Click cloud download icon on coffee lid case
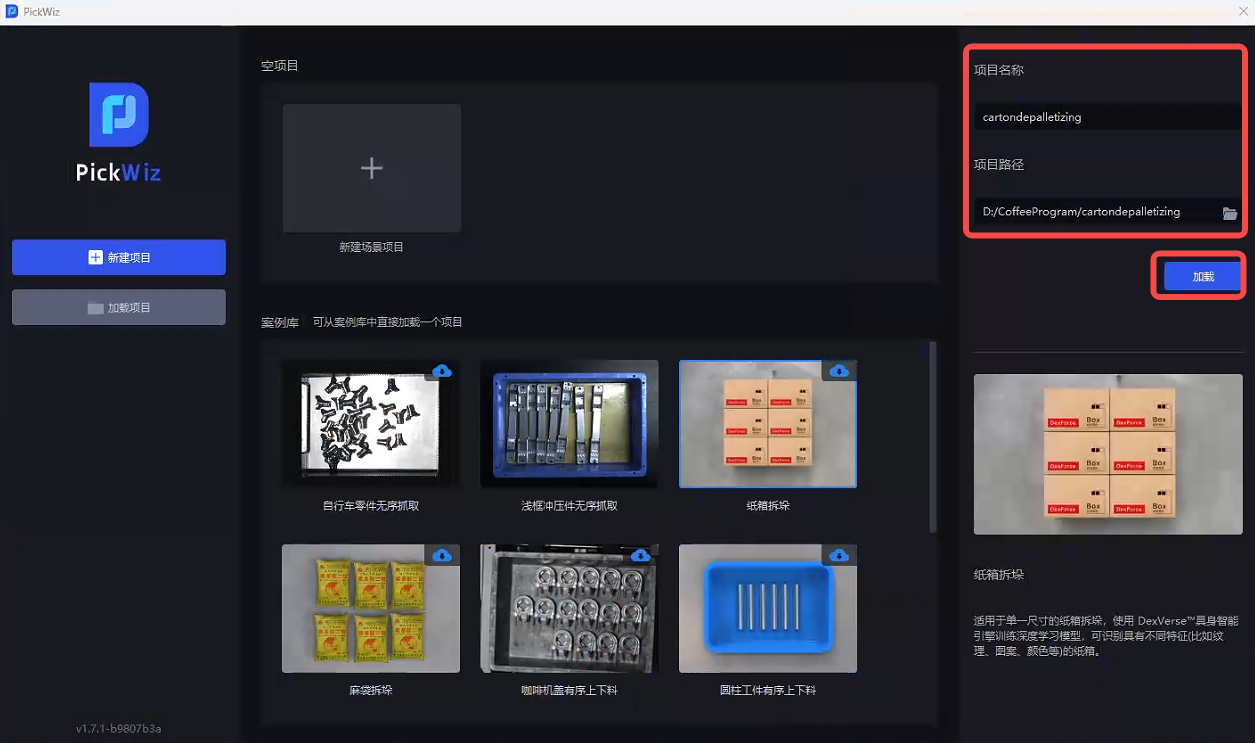Image resolution: width=1255 pixels, height=743 pixels. click(x=640, y=555)
